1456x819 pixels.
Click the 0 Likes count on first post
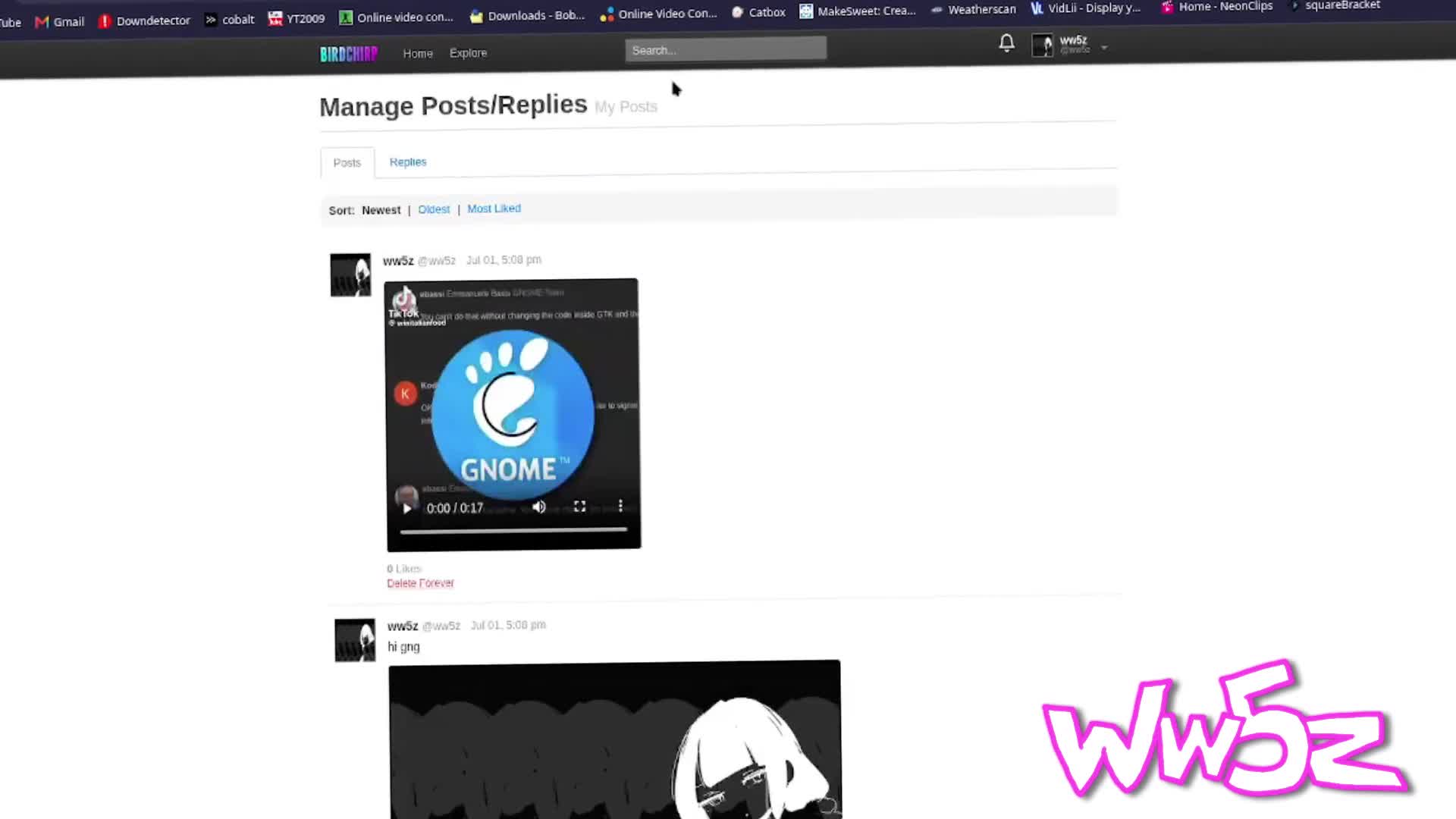pos(404,568)
